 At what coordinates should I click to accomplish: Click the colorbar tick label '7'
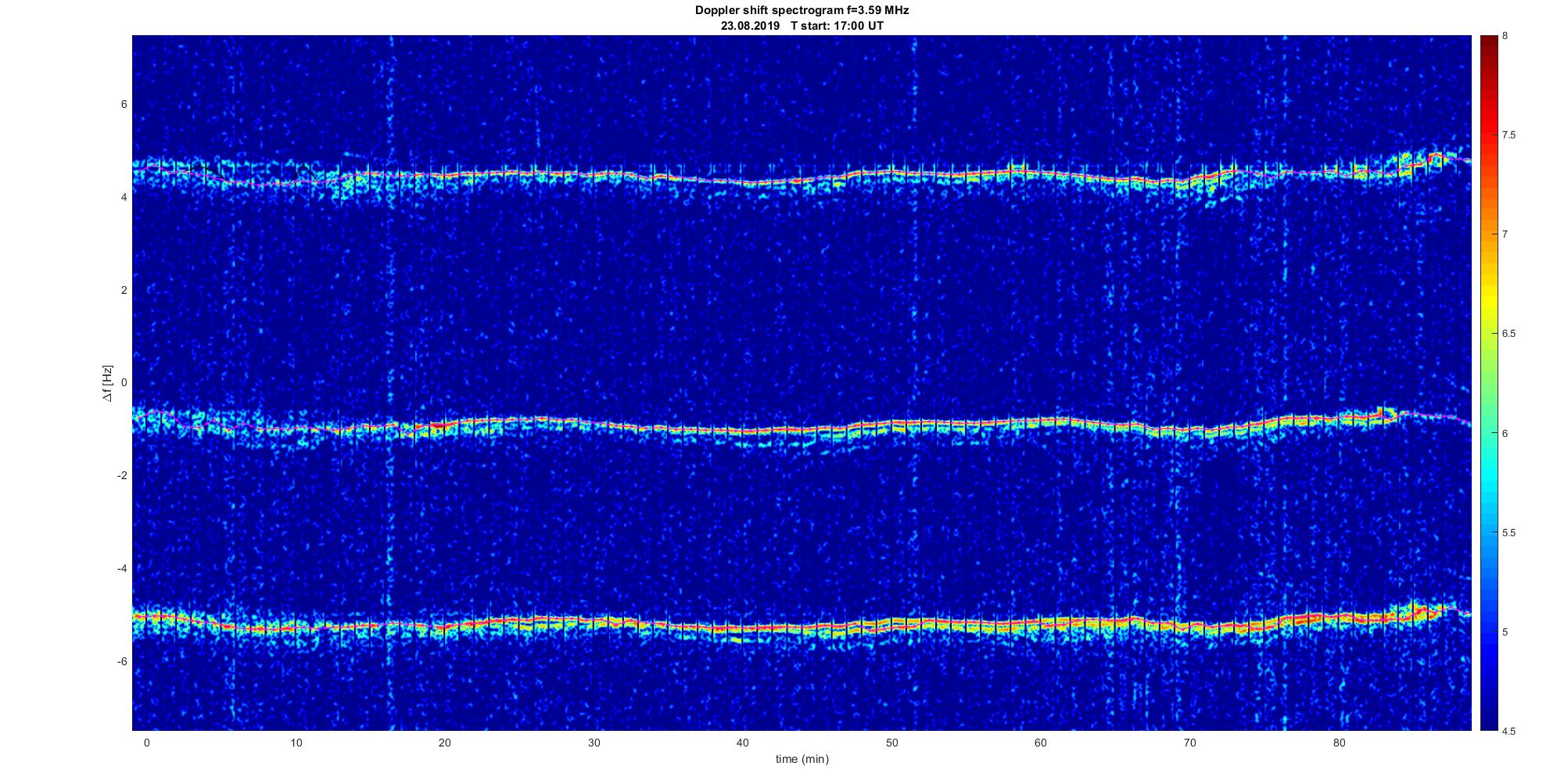(1505, 234)
